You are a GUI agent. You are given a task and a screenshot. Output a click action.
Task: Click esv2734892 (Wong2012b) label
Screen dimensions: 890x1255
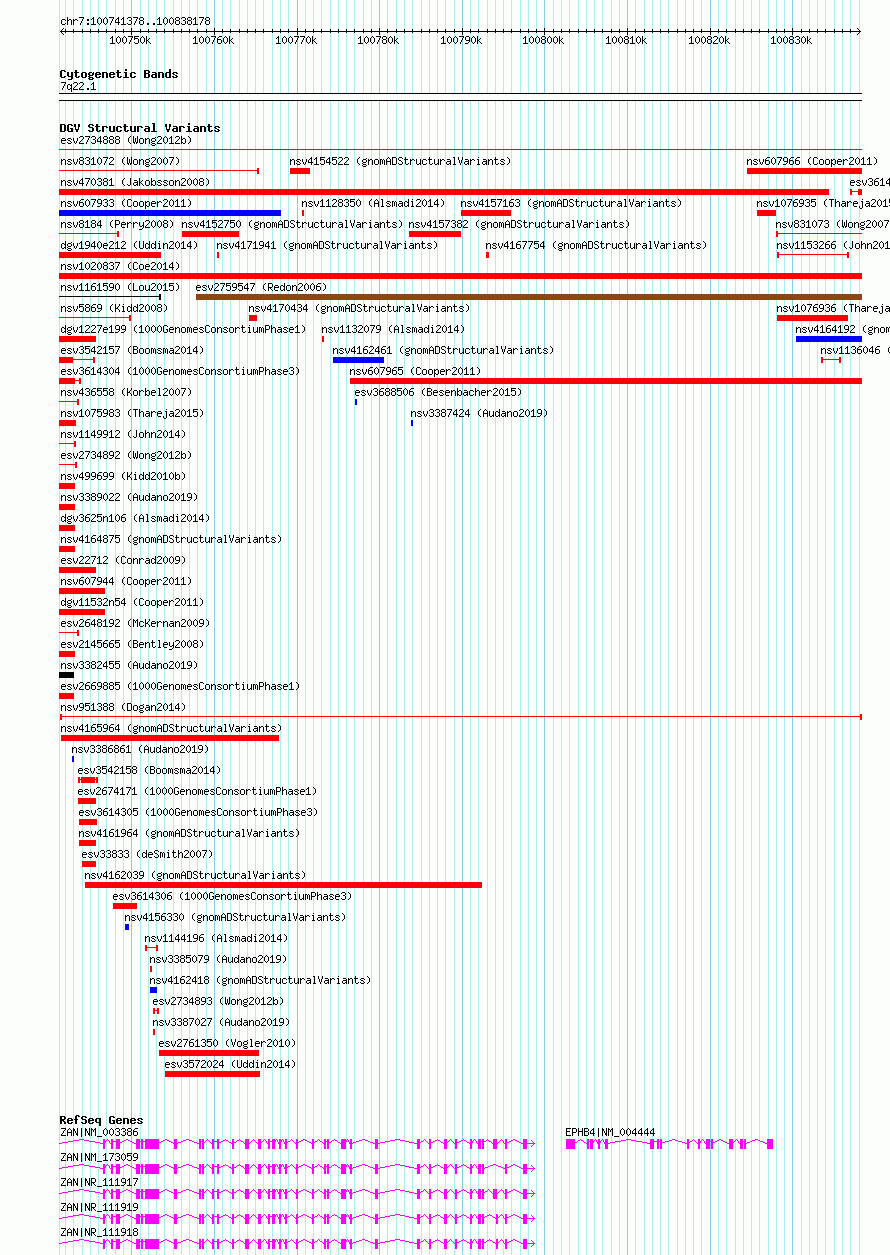pyautogui.click(x=126, y=456)
